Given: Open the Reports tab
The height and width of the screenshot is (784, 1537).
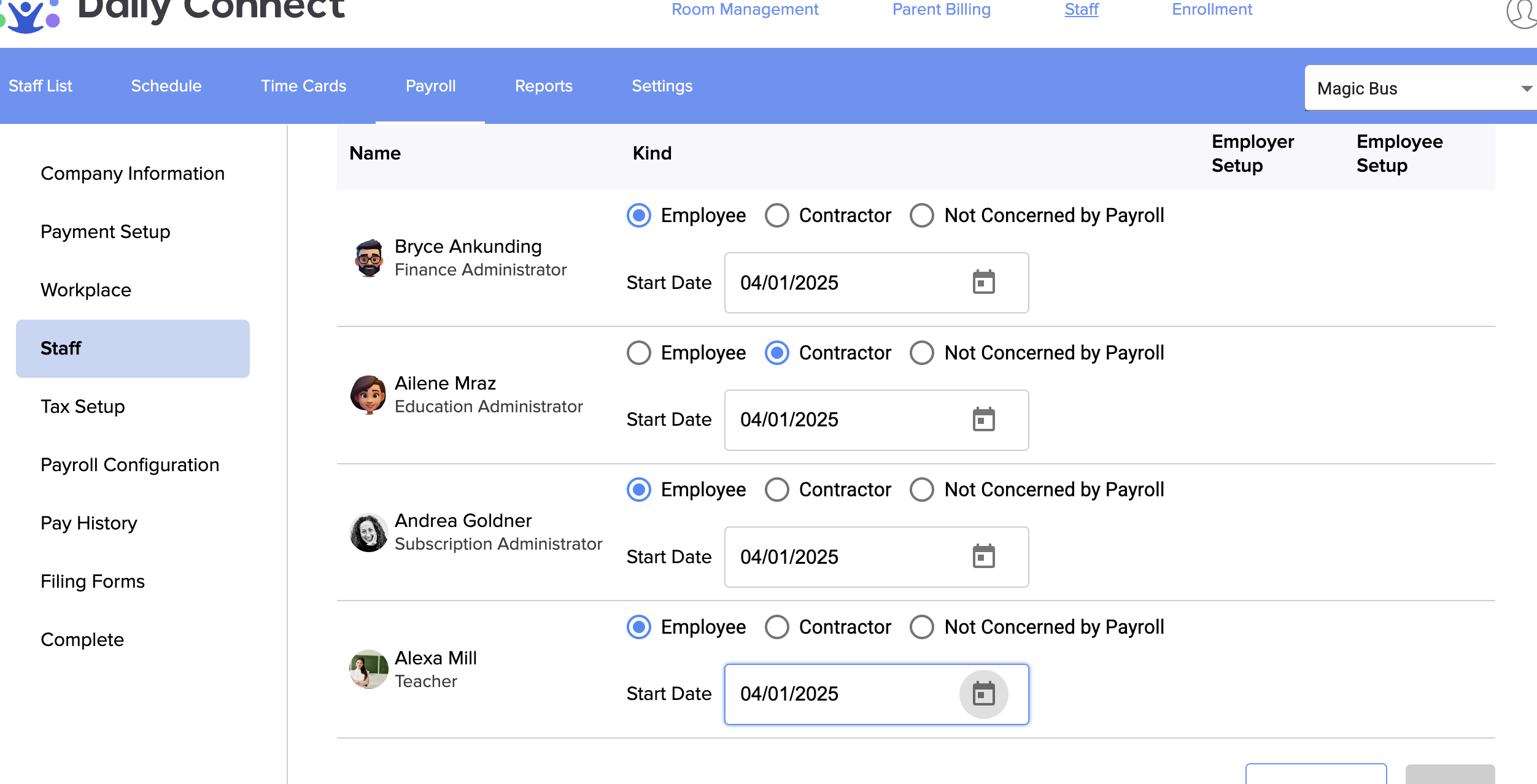Looking at the screenshot, I should tap(543, 86).
